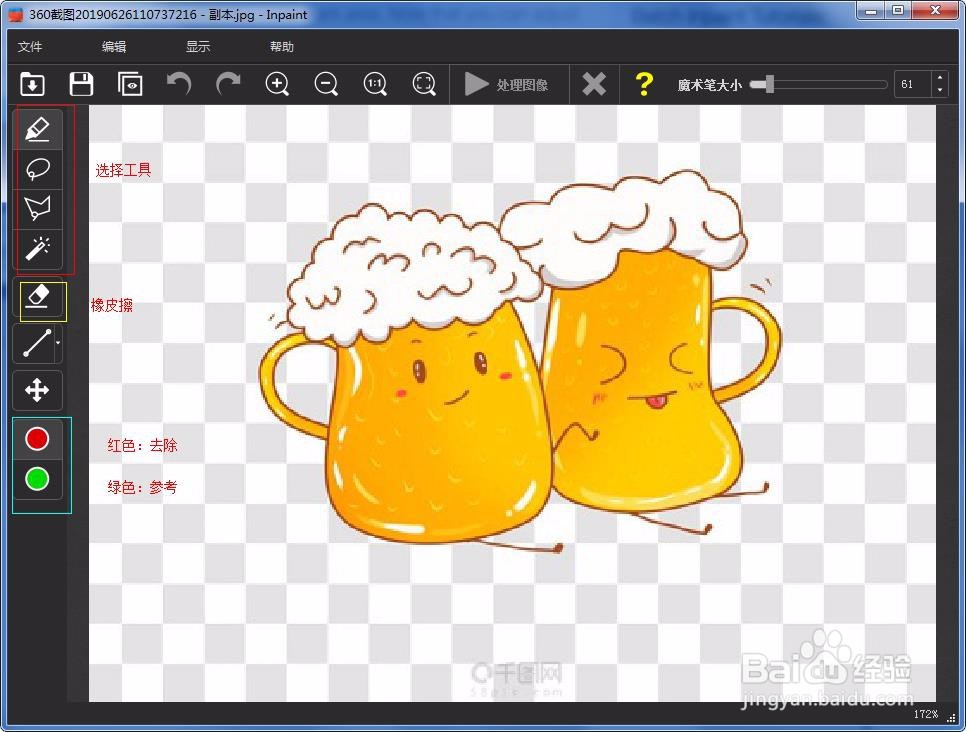Screen dimensions: 966x732
Task: Click the undo arrow icon
Action: 179,84
